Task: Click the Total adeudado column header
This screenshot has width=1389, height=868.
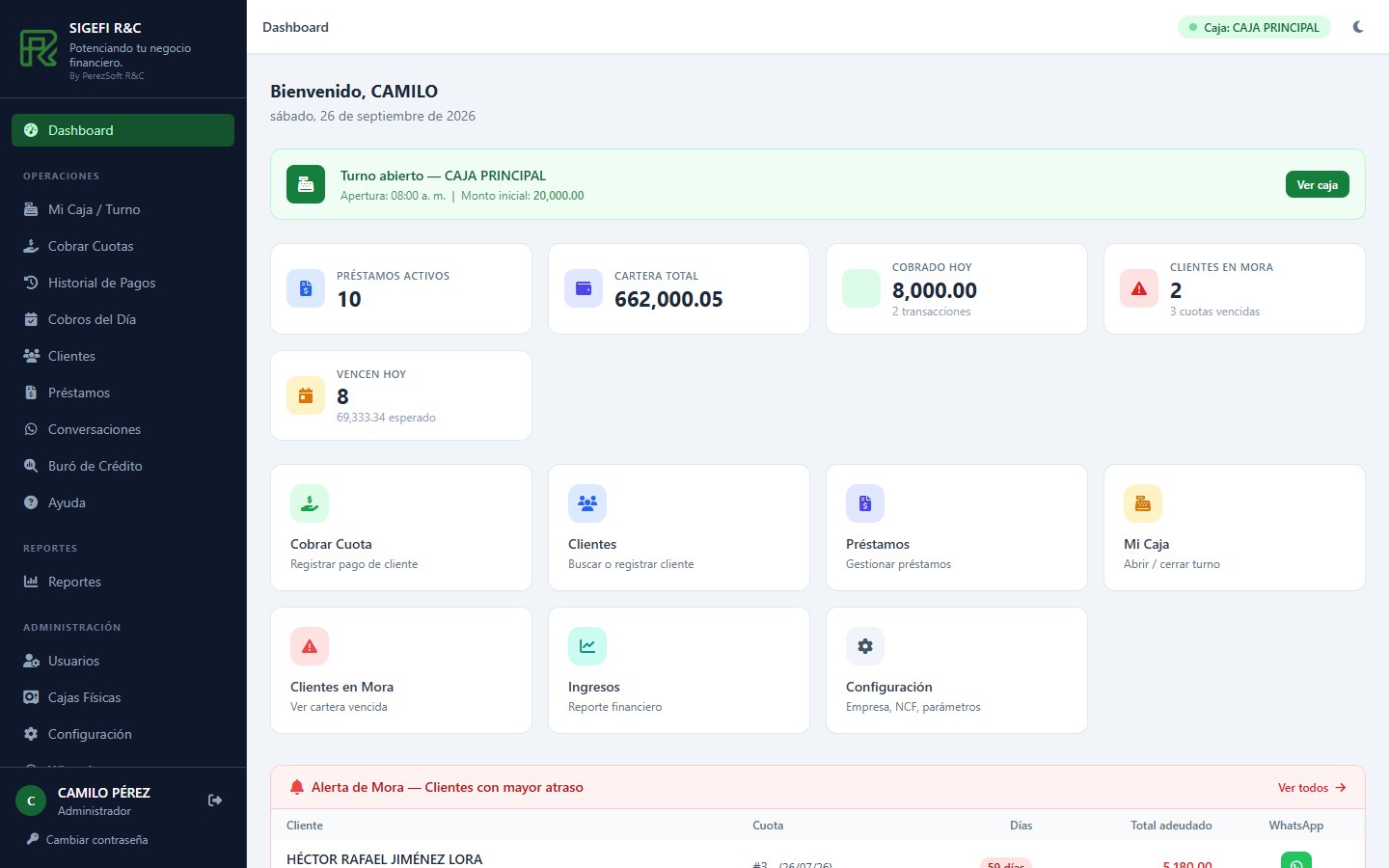Action: point(1171,826)
